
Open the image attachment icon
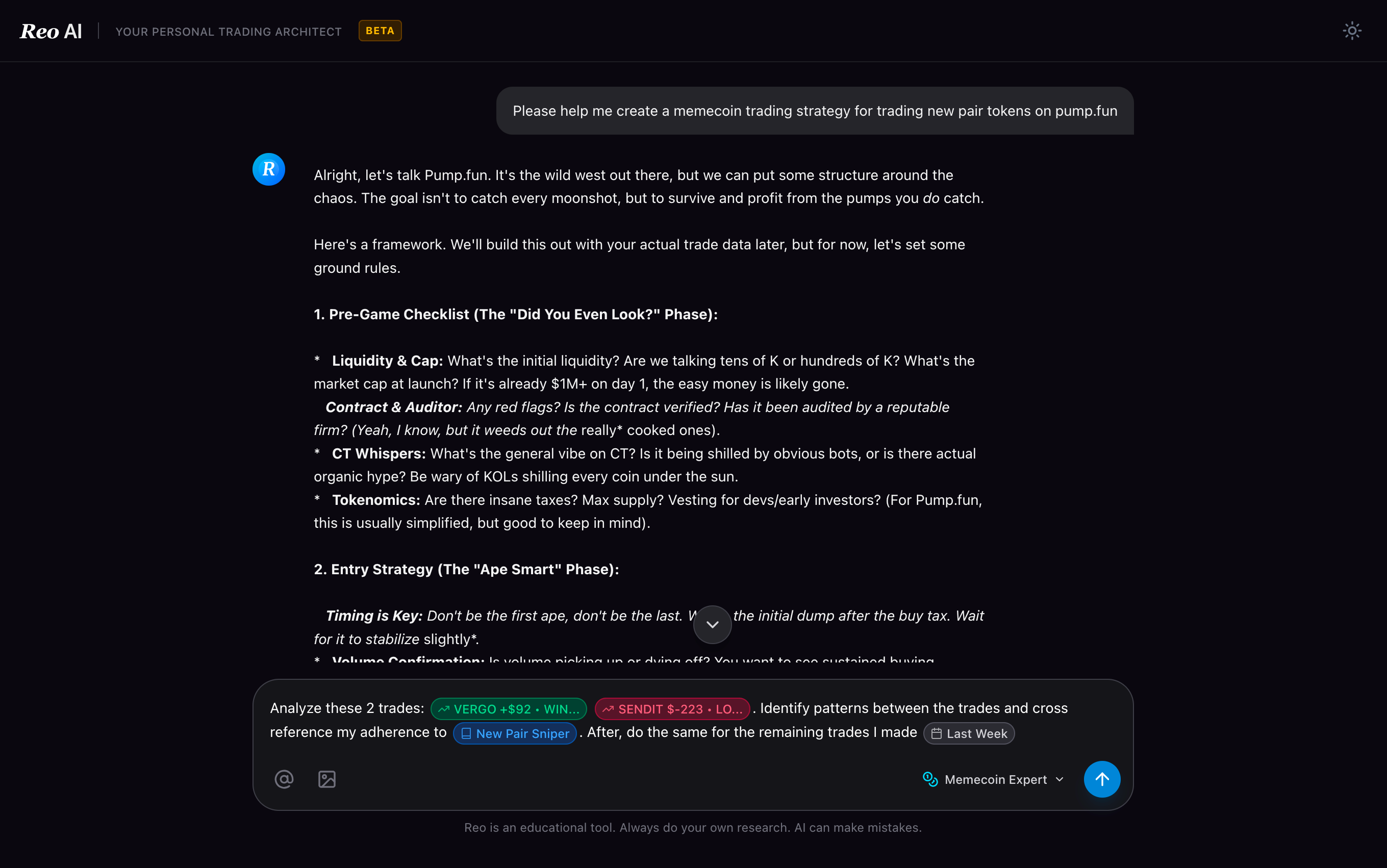click(x=326, y=779)
